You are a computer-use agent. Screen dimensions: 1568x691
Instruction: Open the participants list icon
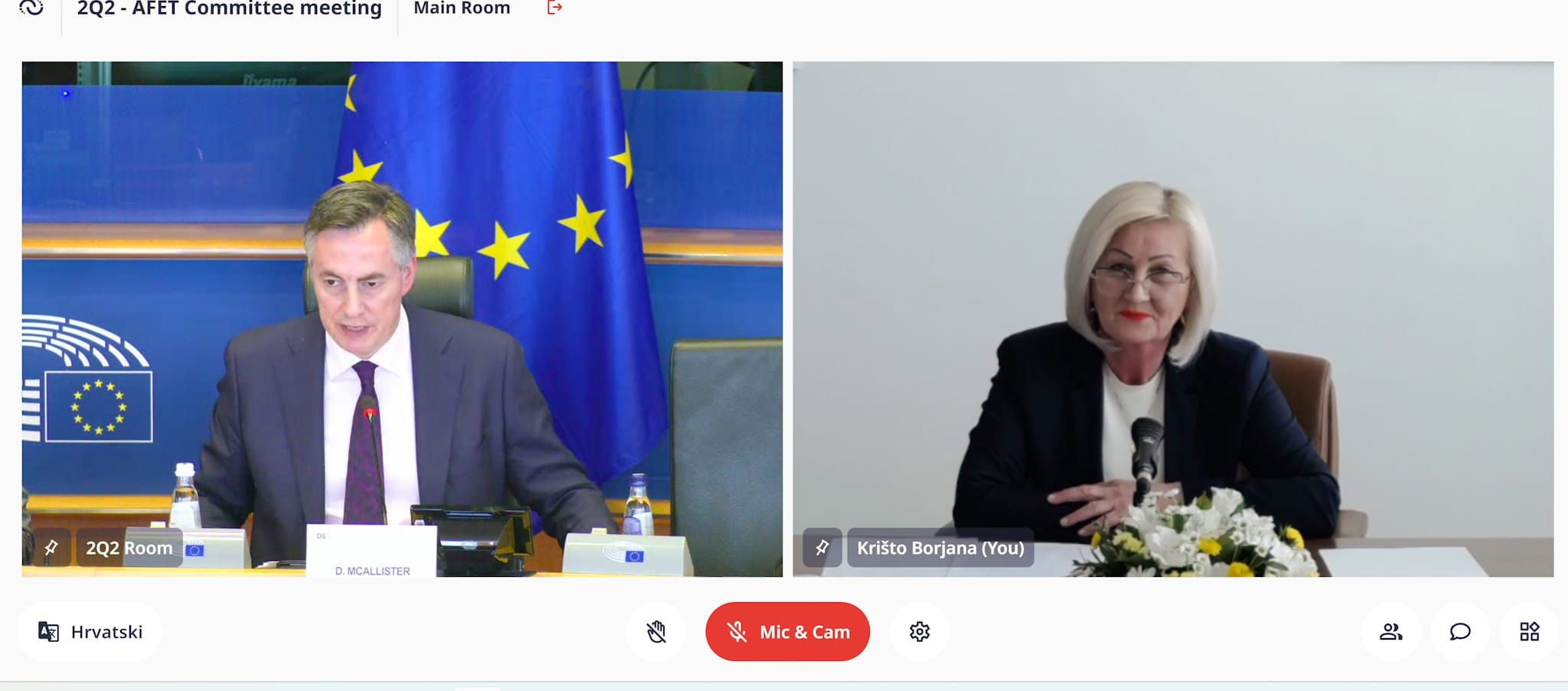click(x=1390, y=631)
